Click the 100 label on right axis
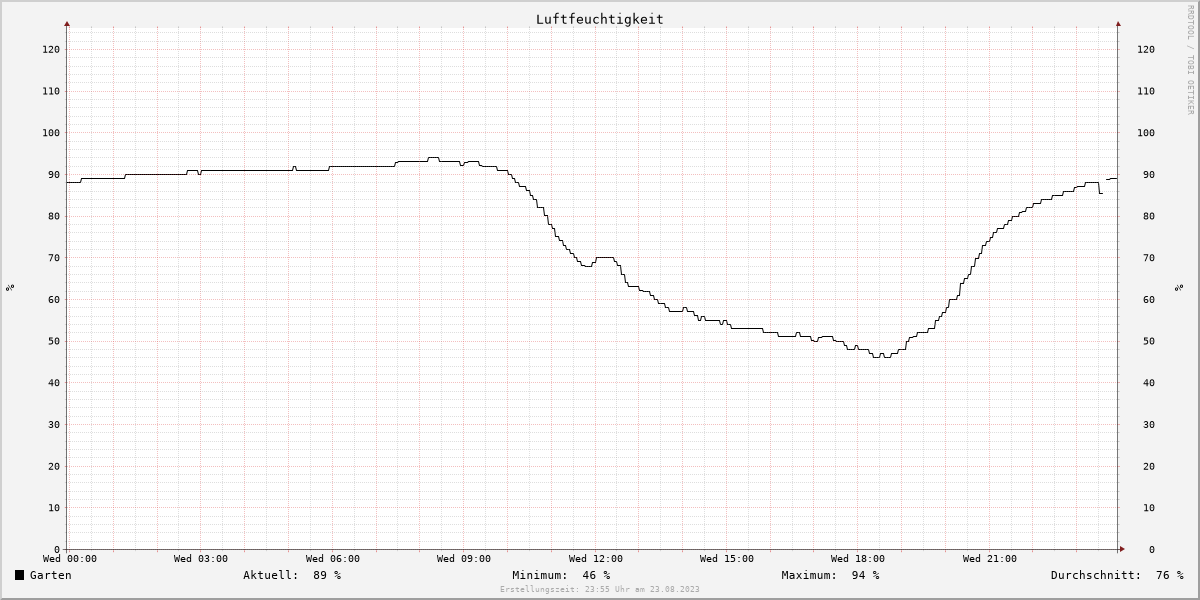 click(x=1146, y=133)
